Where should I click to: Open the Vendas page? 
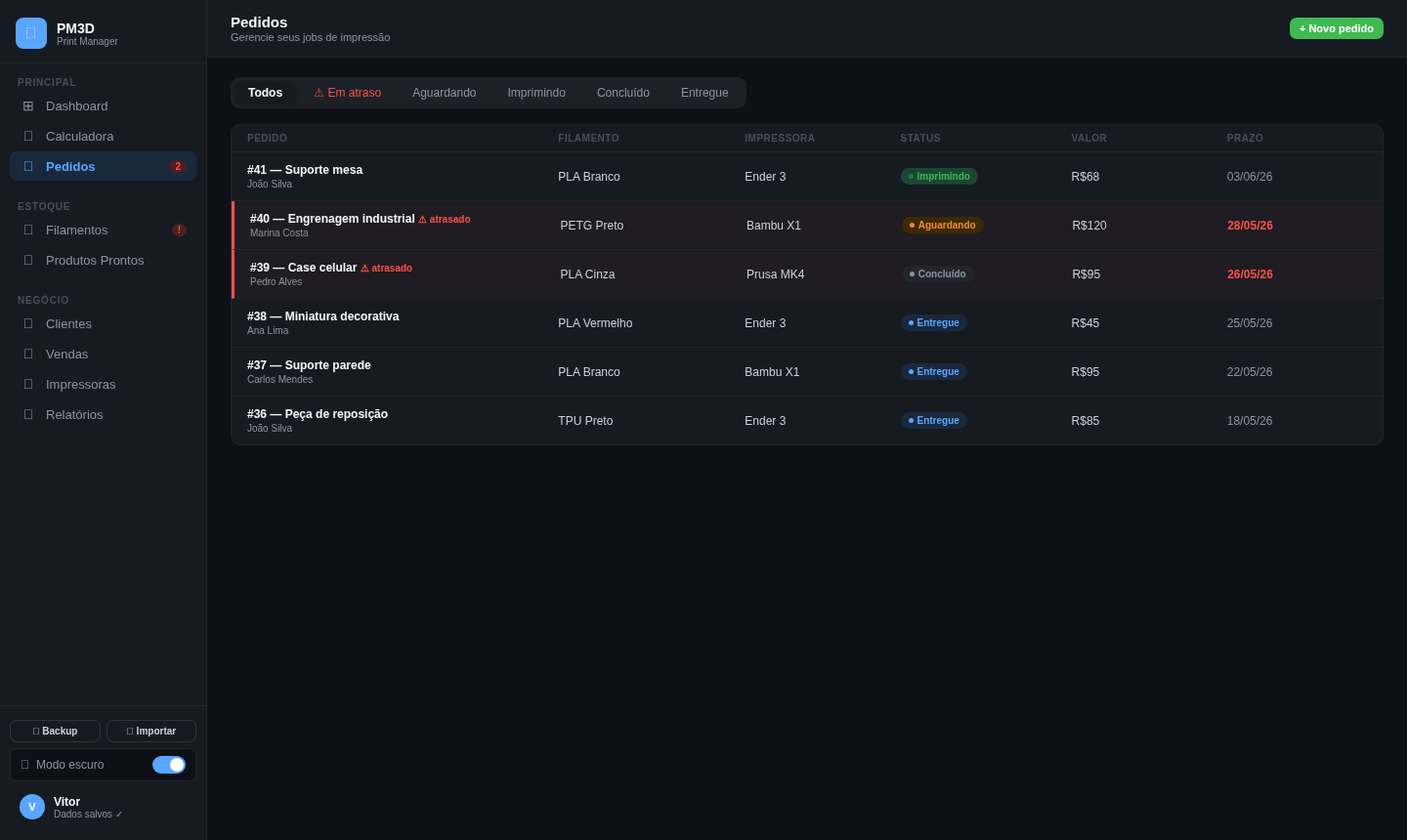(x=103, y=354)
